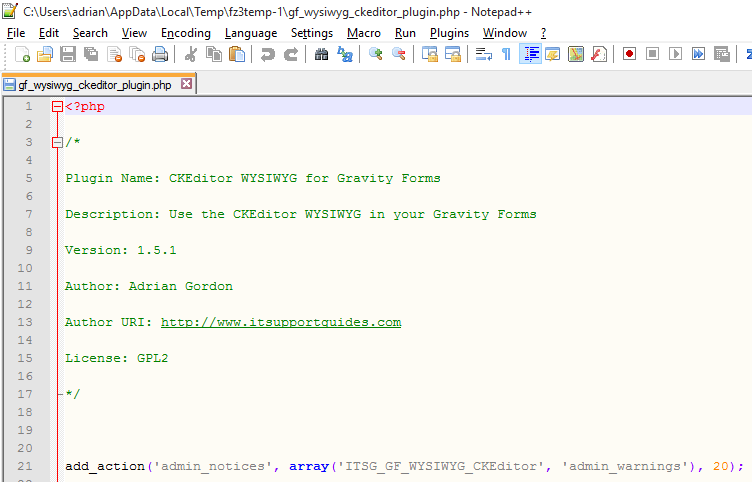Open the Macro menu
The width and height of the screenshot is (752, 482).
pyautogui.click(x=364, y=33)
